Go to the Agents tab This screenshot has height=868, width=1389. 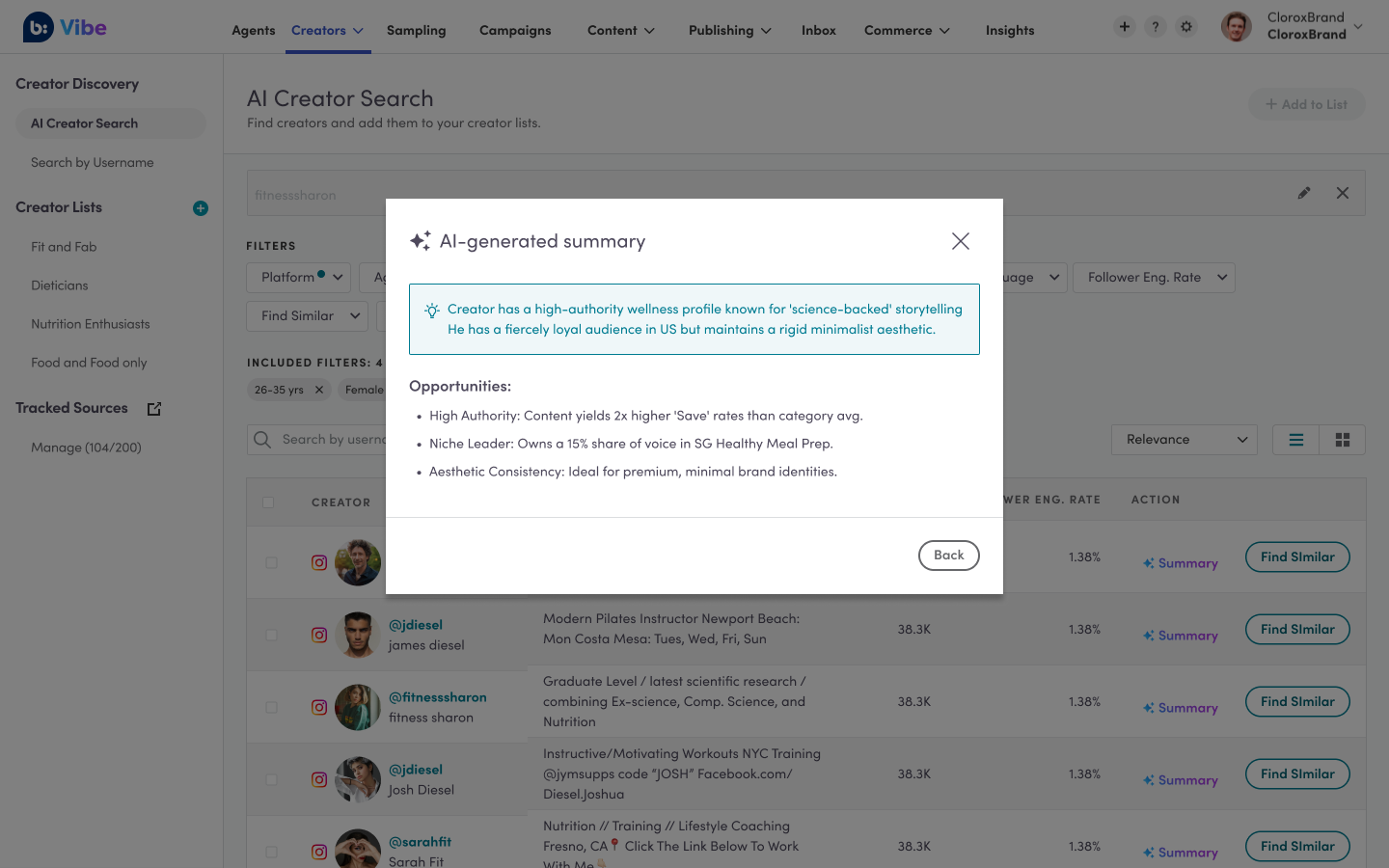[254, 31]
